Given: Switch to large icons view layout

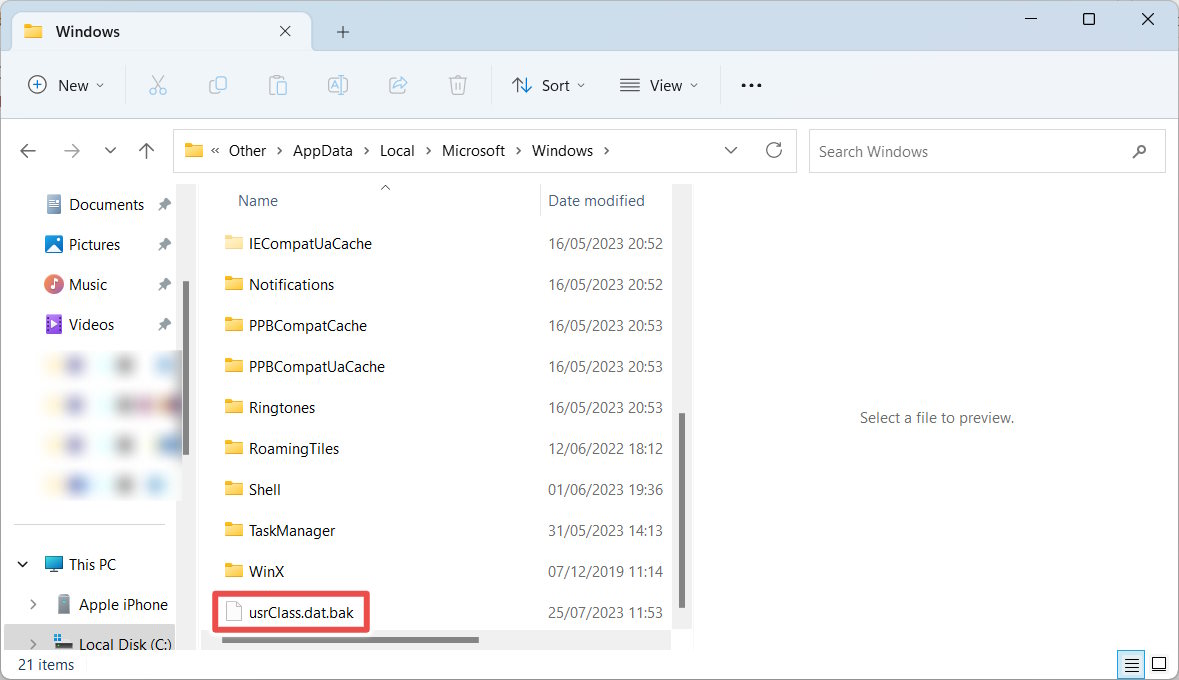Looking at the screenshot, I should [1159, 664].
